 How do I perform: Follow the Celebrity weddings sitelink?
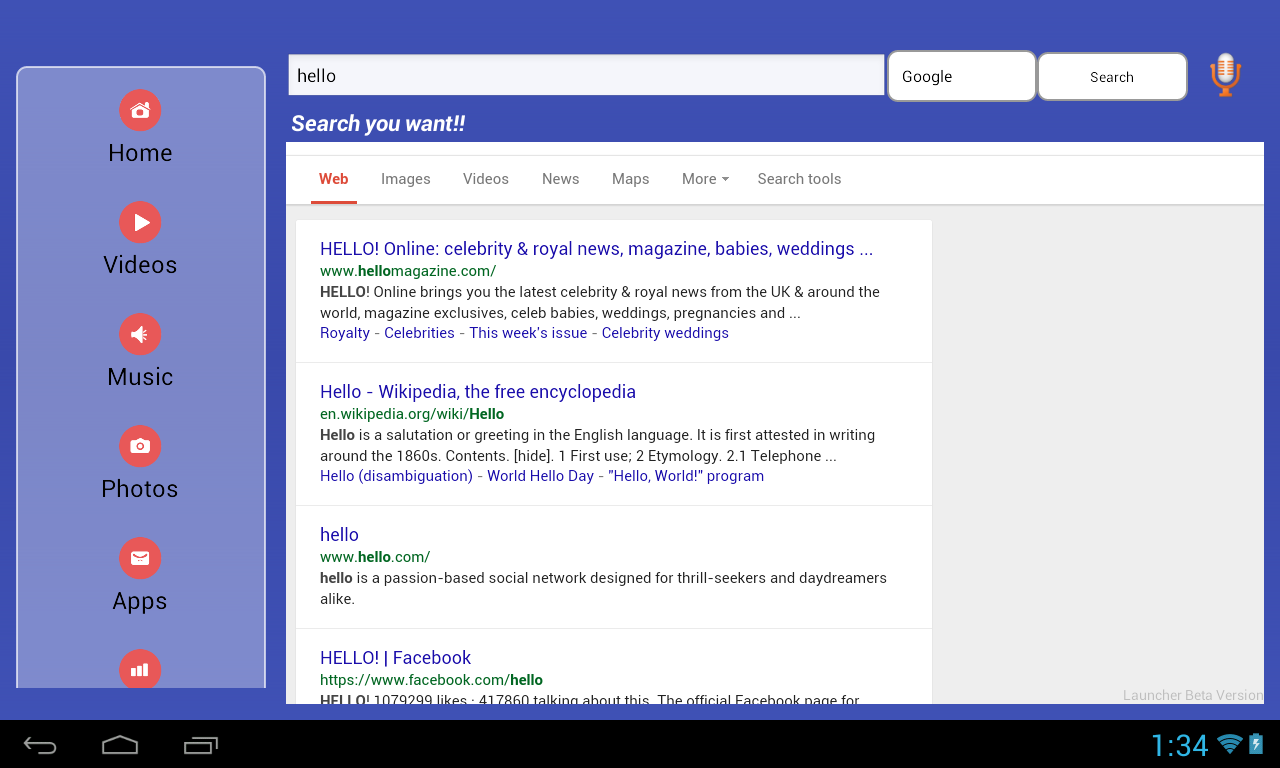(665, 333)
